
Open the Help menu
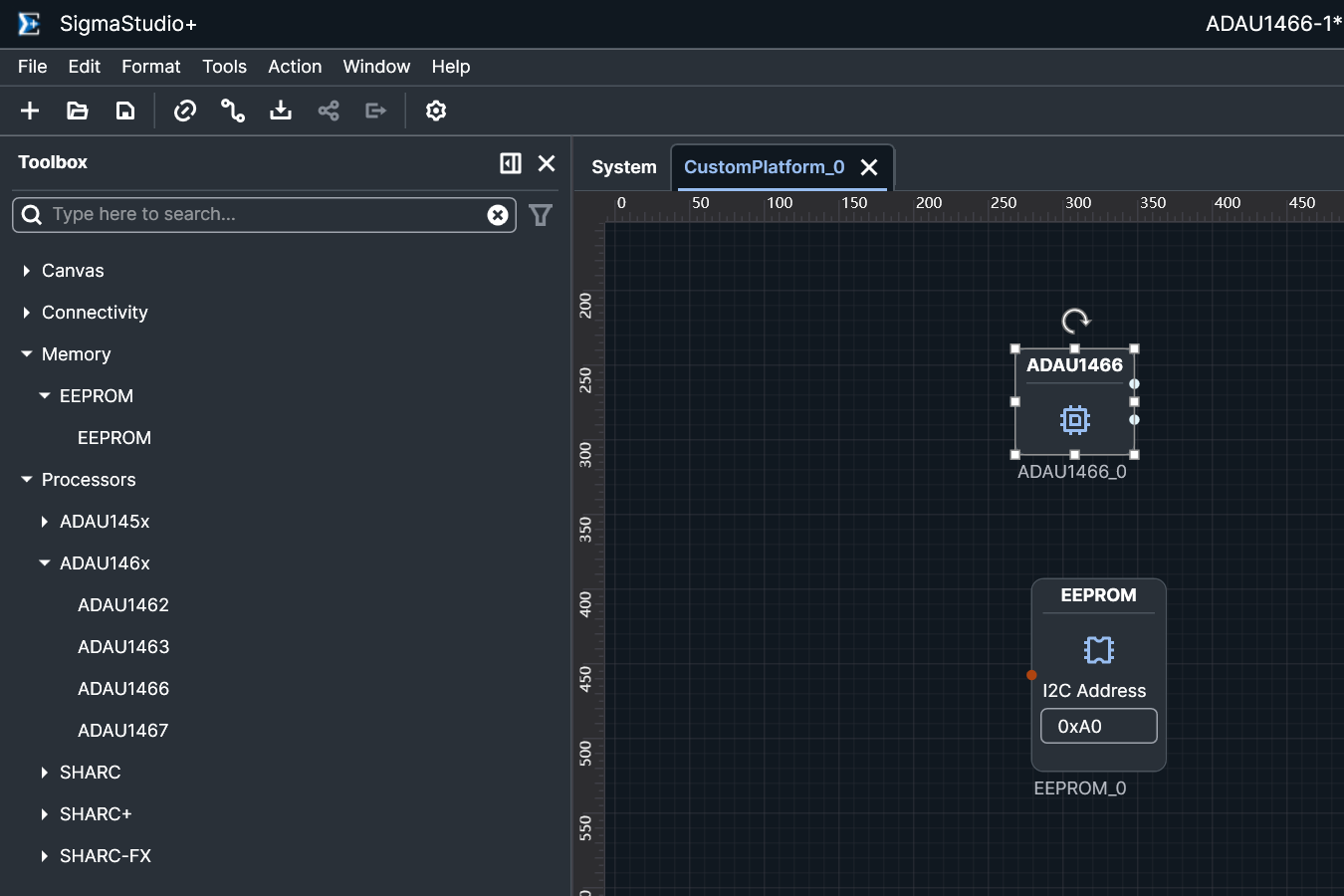coord(451,67)
